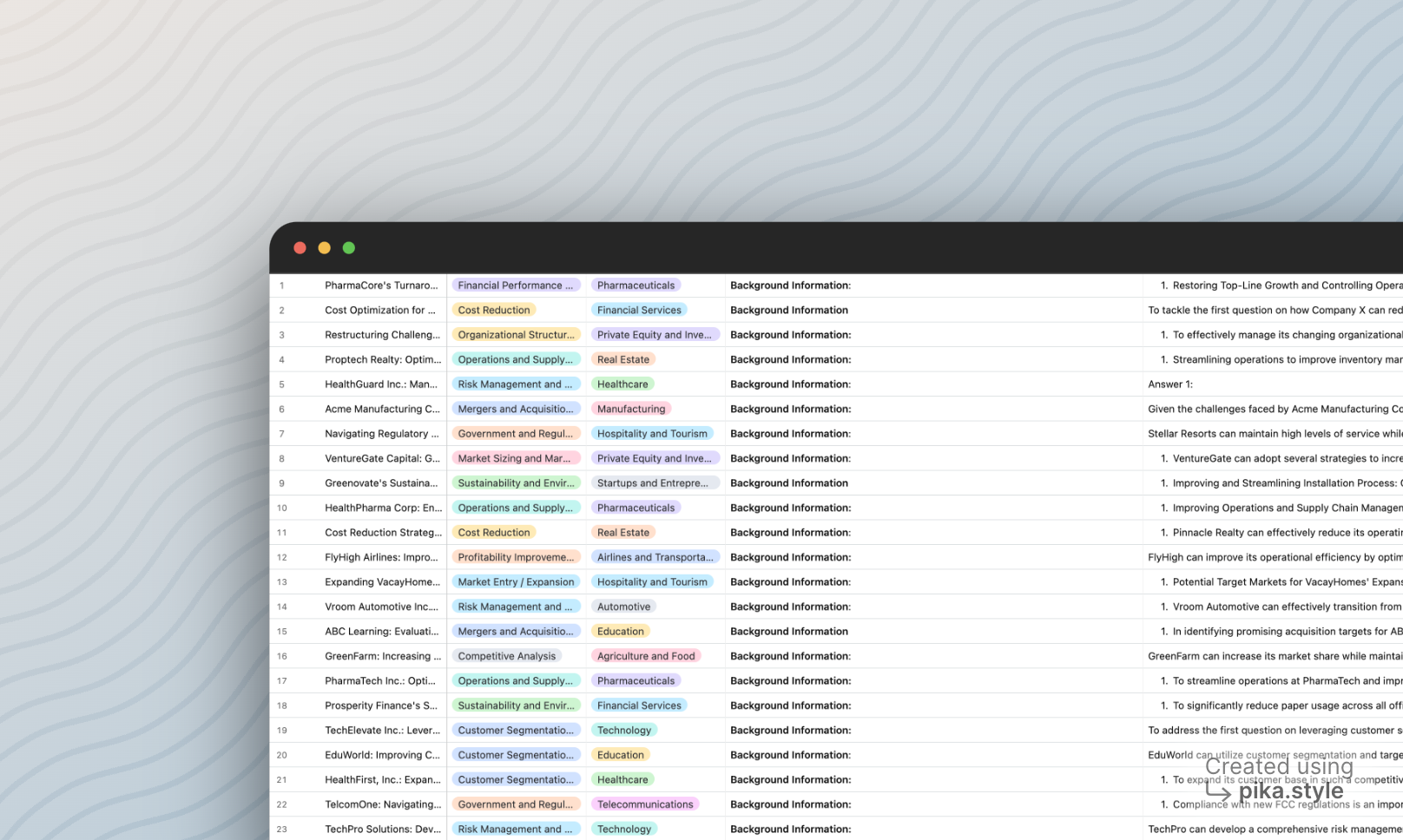The height and width of the screenshot is (840, 1403).
Task: Click the 'TechPro Solutions: Dev...' title cell
Action: point(382,829)
